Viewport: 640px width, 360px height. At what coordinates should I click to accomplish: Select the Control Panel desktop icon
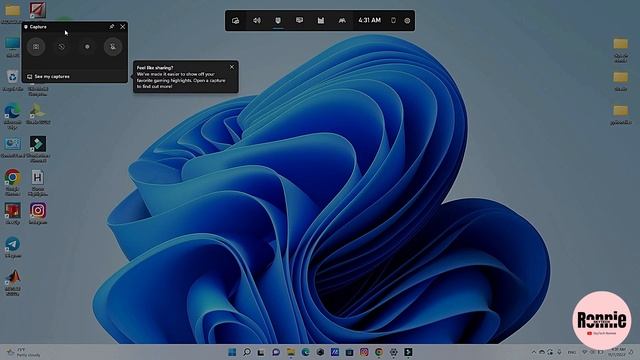tap(13, 147)
